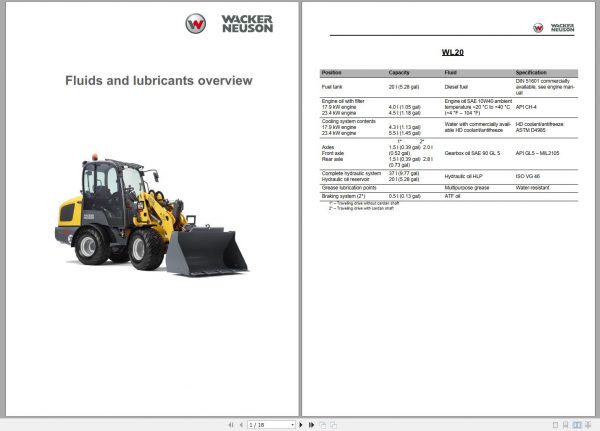Click 'Braking system (2*)' row label
Image resolution: width=600 pixels, height=431 pixels.
343,196
